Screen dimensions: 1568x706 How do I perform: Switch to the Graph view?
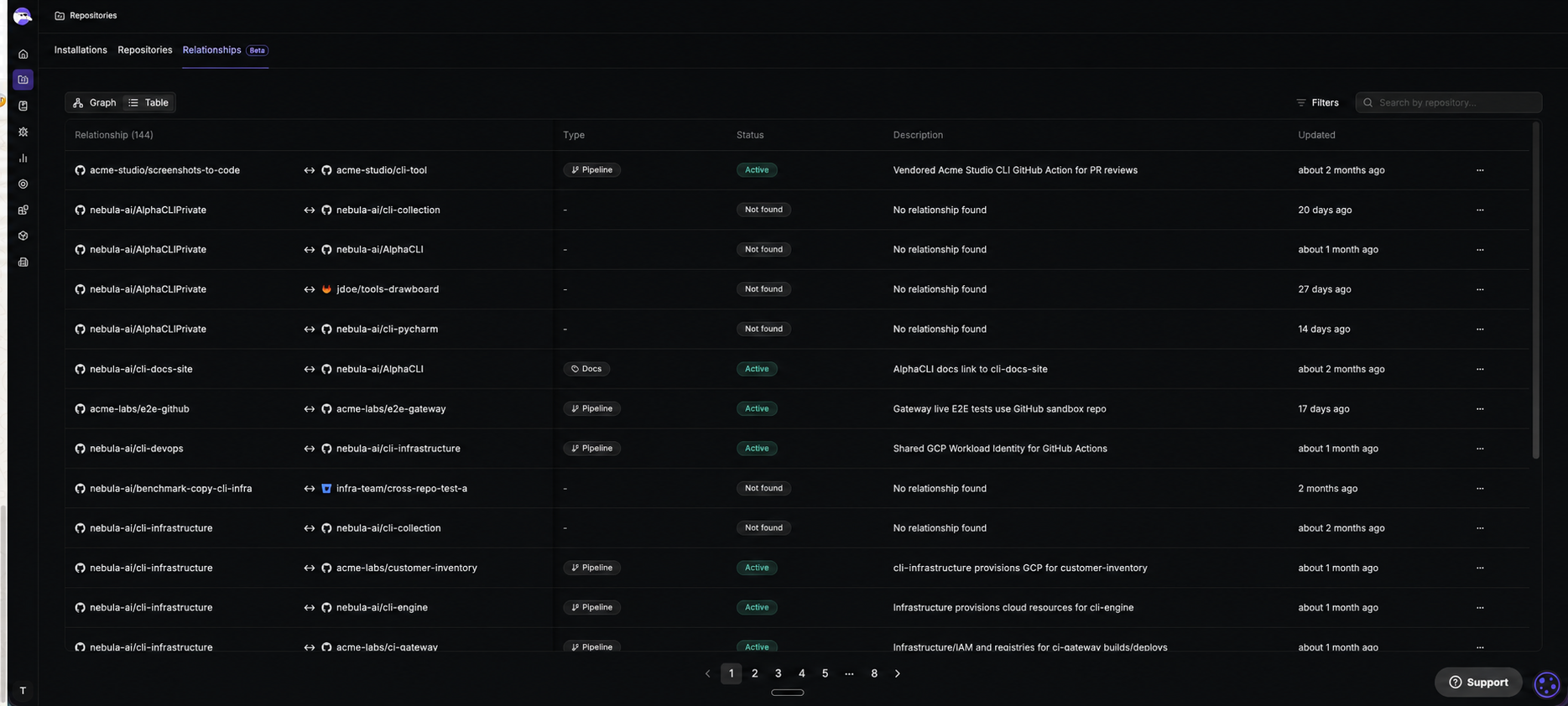pyautogui.click(x=95, y=102)
